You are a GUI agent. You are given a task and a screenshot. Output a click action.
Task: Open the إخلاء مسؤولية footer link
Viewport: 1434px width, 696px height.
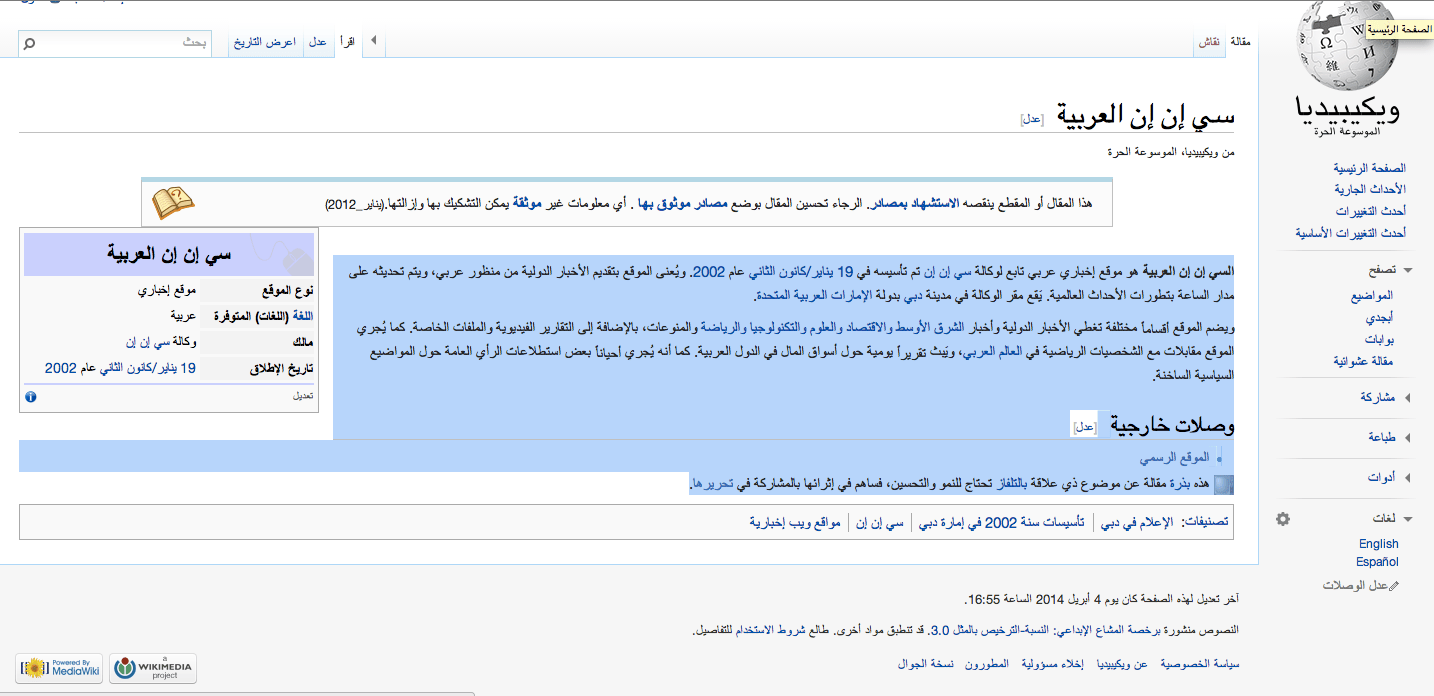[1051, 664]
